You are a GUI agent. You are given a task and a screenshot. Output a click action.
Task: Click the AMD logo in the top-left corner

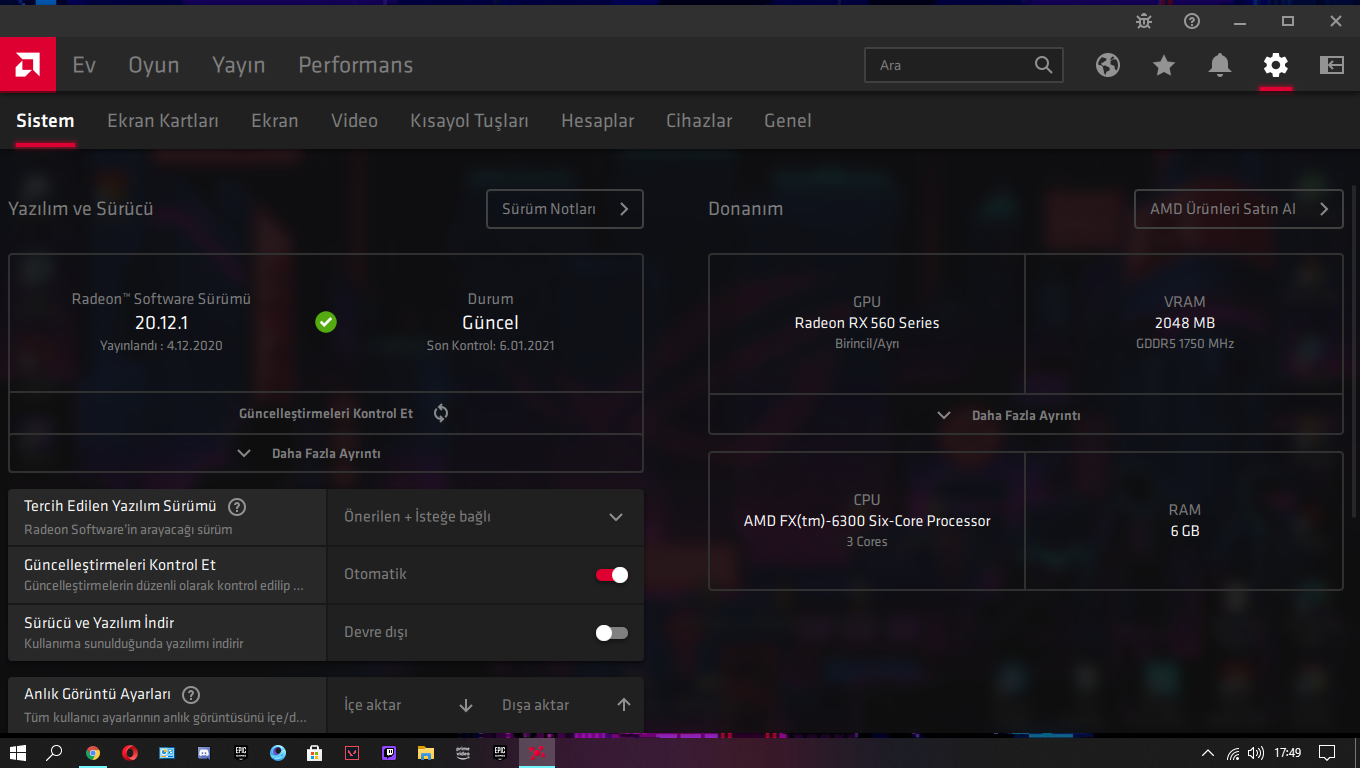click(28, 65)
